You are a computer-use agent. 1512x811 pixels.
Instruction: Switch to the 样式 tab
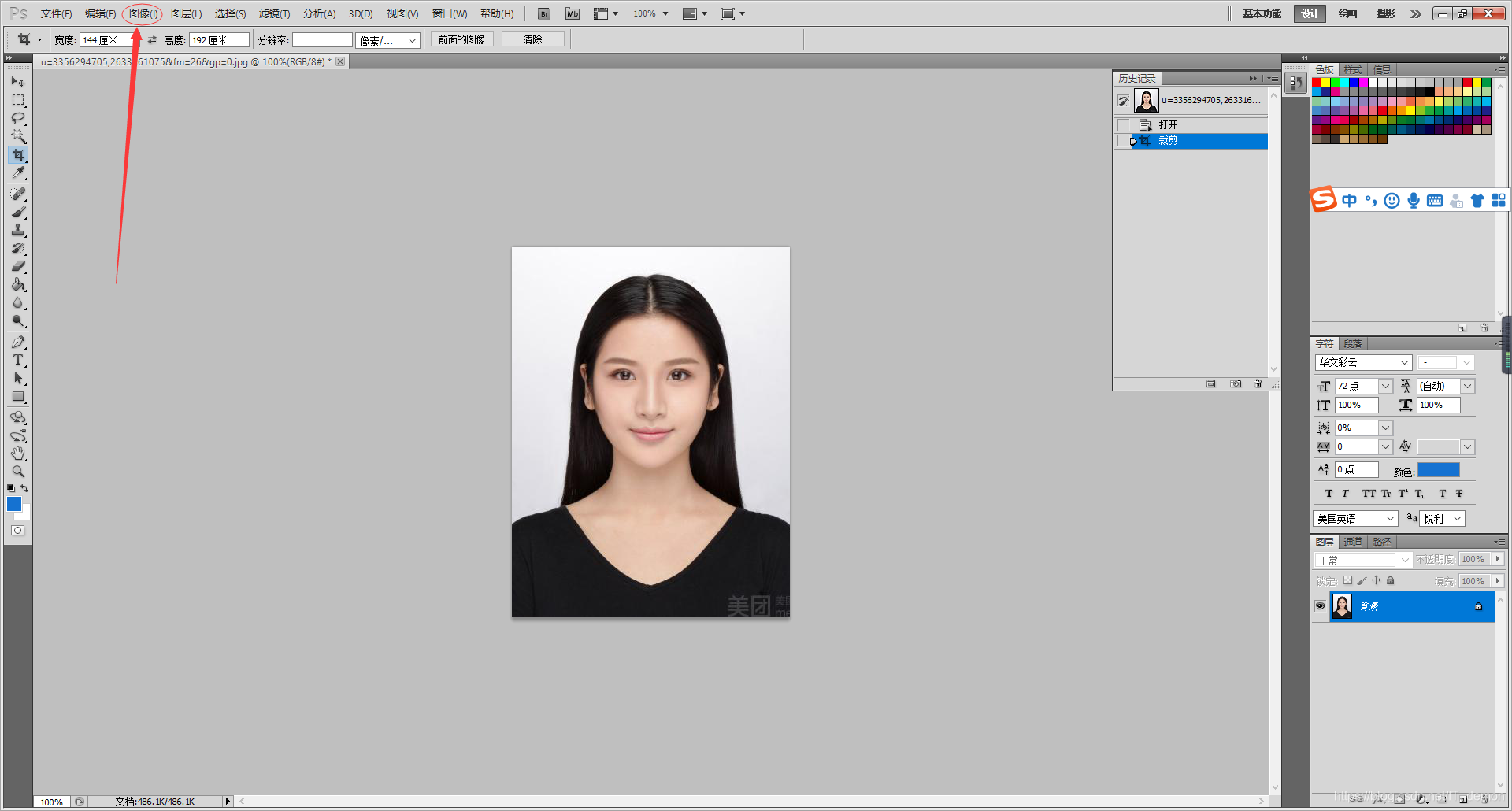pyautogui.click(x=1353, y=69)
